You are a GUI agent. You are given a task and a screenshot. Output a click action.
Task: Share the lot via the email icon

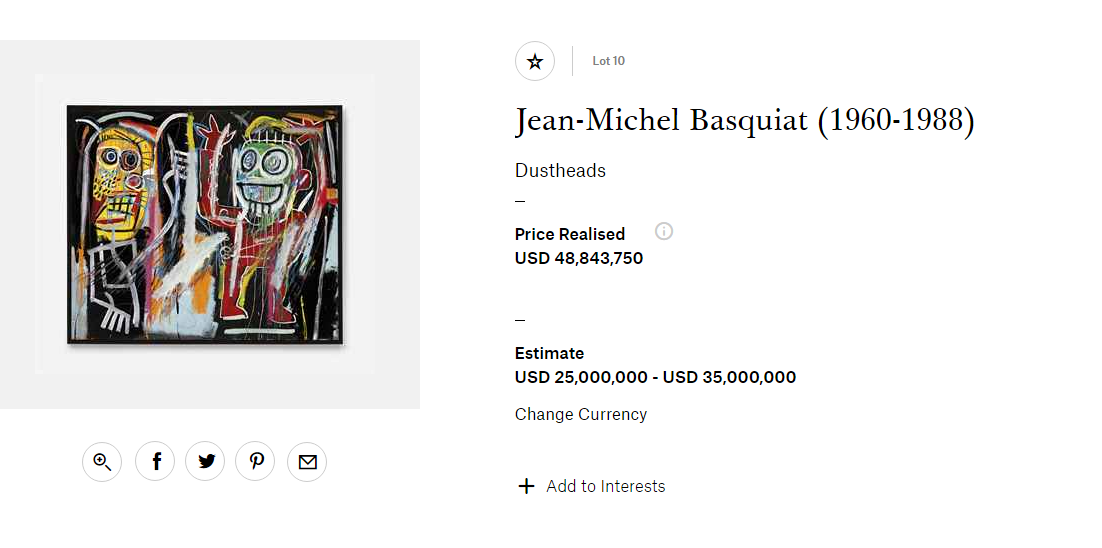[307, 461]
